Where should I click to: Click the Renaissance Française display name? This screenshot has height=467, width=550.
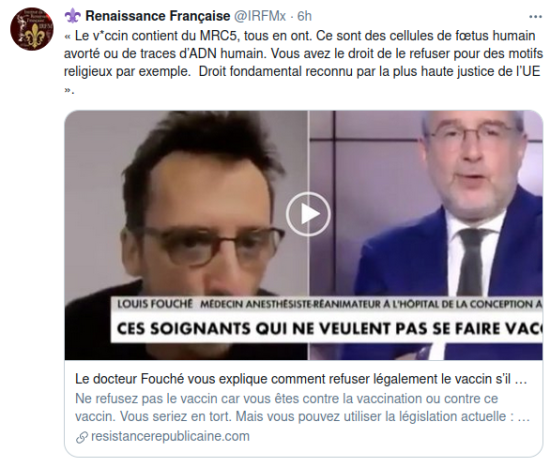[157, 16]
